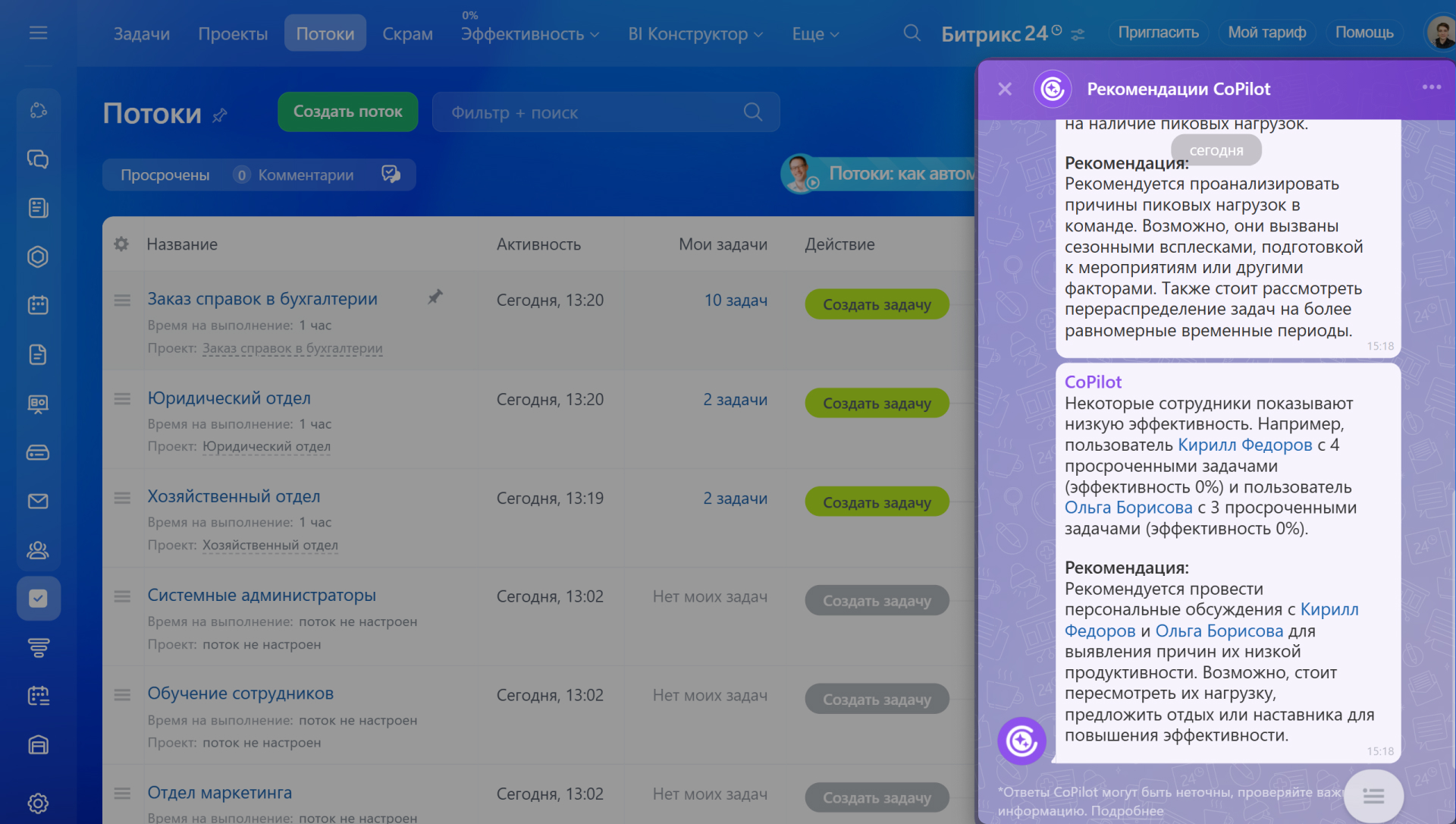Viewport: 1456px width, 824px height.
Task: Click the messenger chat icon in sidebar
Action: [x=38, y=159]
